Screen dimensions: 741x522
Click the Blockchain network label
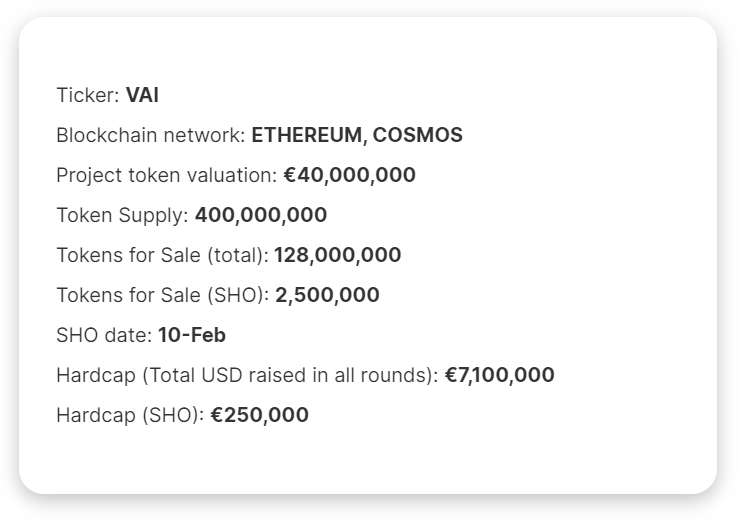pos(151,135)
